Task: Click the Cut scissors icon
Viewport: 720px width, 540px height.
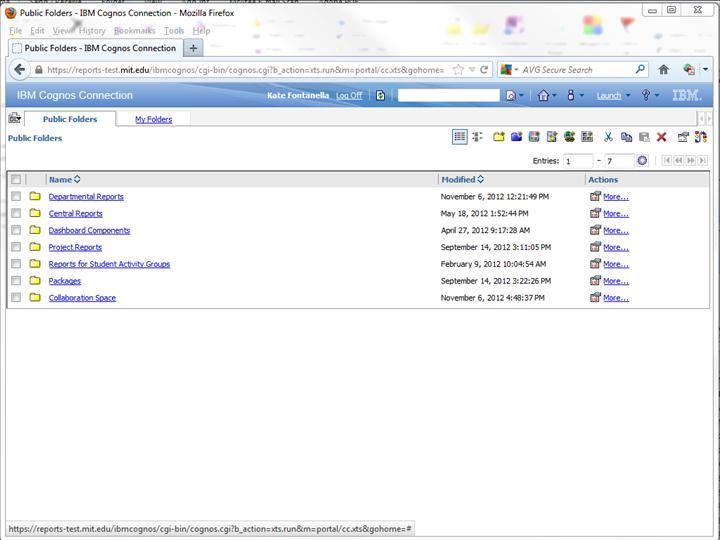Action: tap(608, 137)
